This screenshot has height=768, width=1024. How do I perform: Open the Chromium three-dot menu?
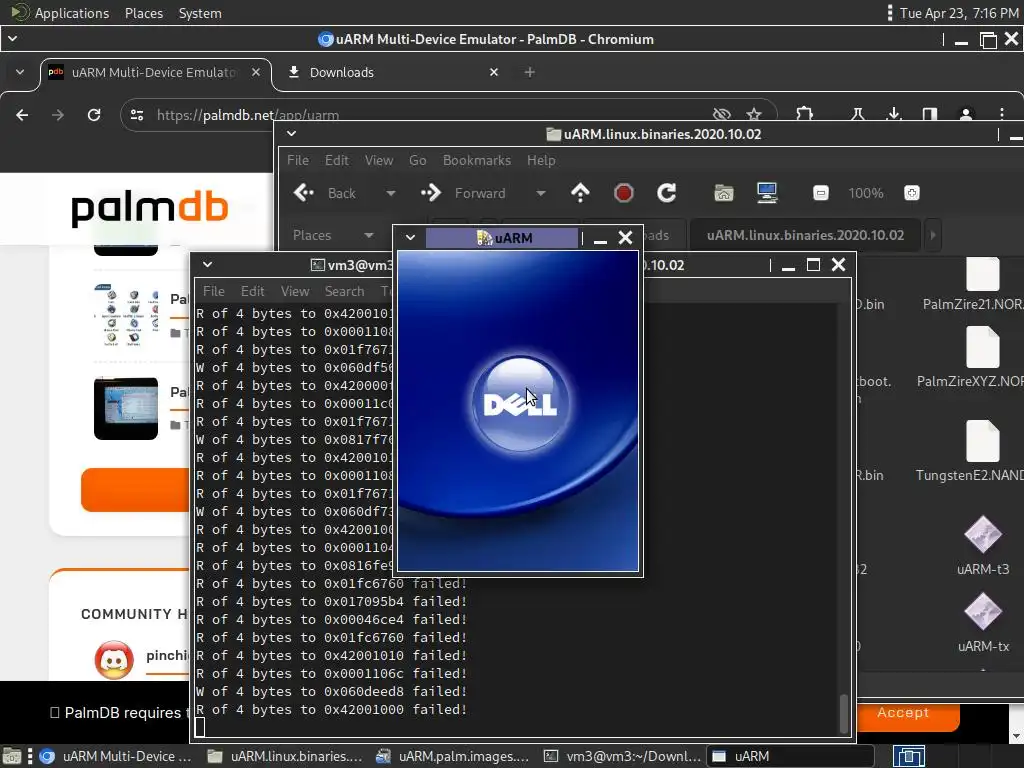coord(1002,115)
